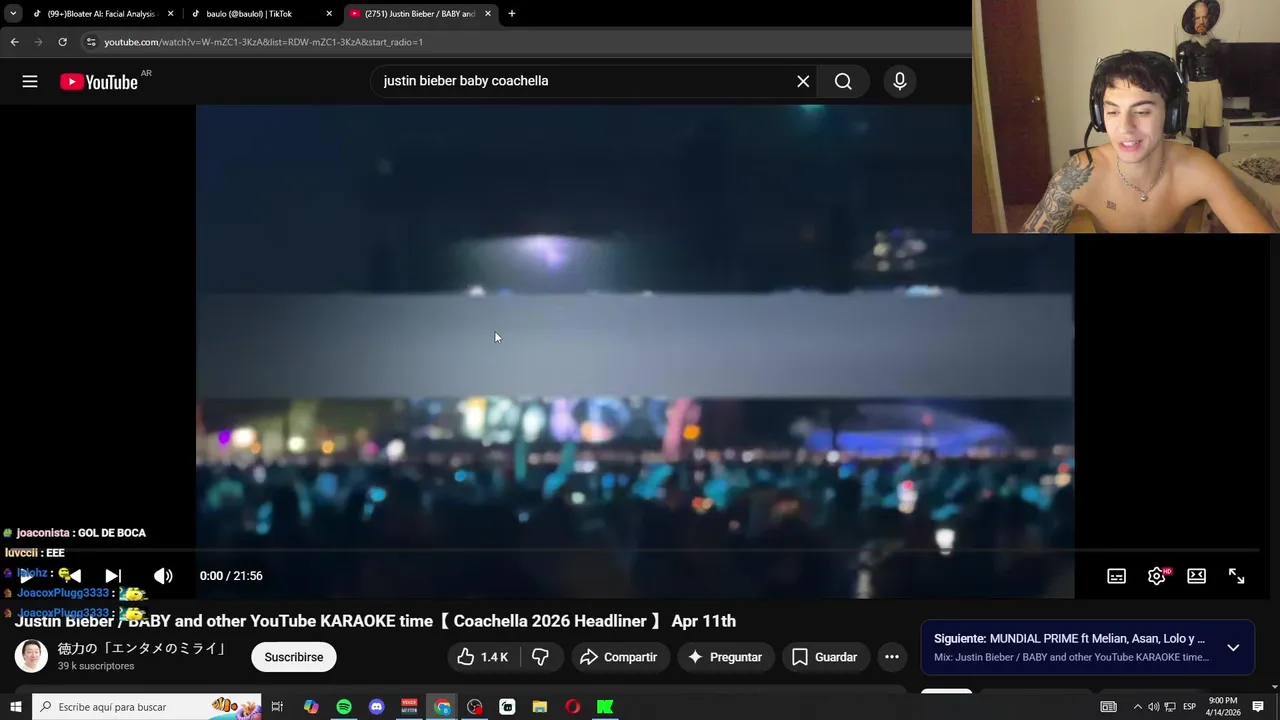The height and width of the screenshot is (720, 1280).
Task: Open the channel avatar picture
Action: click(x=31, y=656)
